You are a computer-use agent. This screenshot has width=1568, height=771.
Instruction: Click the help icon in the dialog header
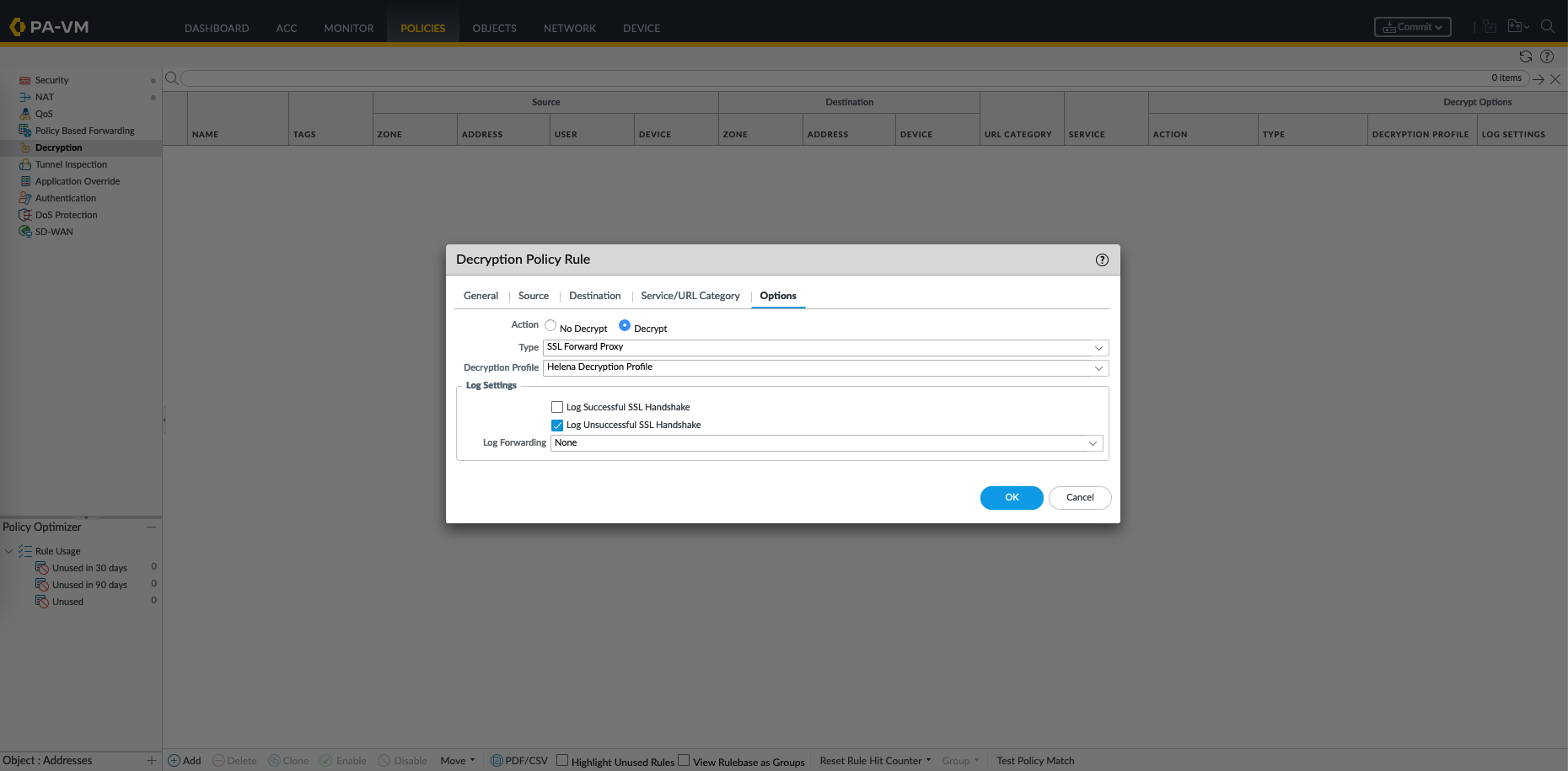1102,260
